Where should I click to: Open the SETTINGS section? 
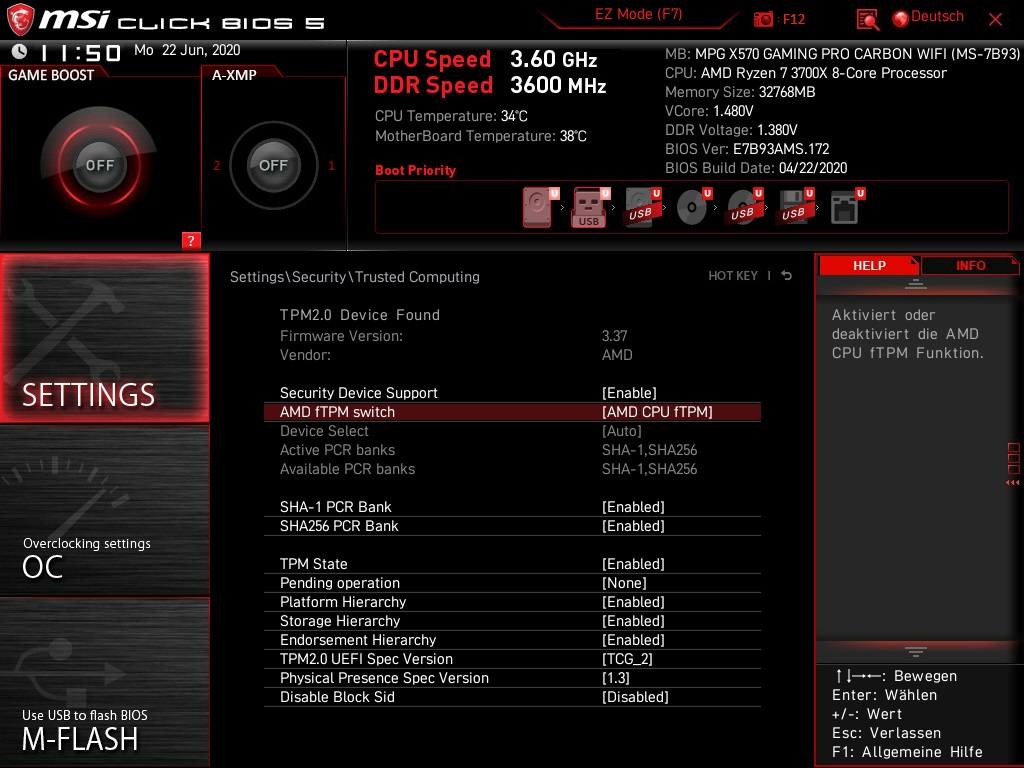pyautogui.click(x=104, y=338)
